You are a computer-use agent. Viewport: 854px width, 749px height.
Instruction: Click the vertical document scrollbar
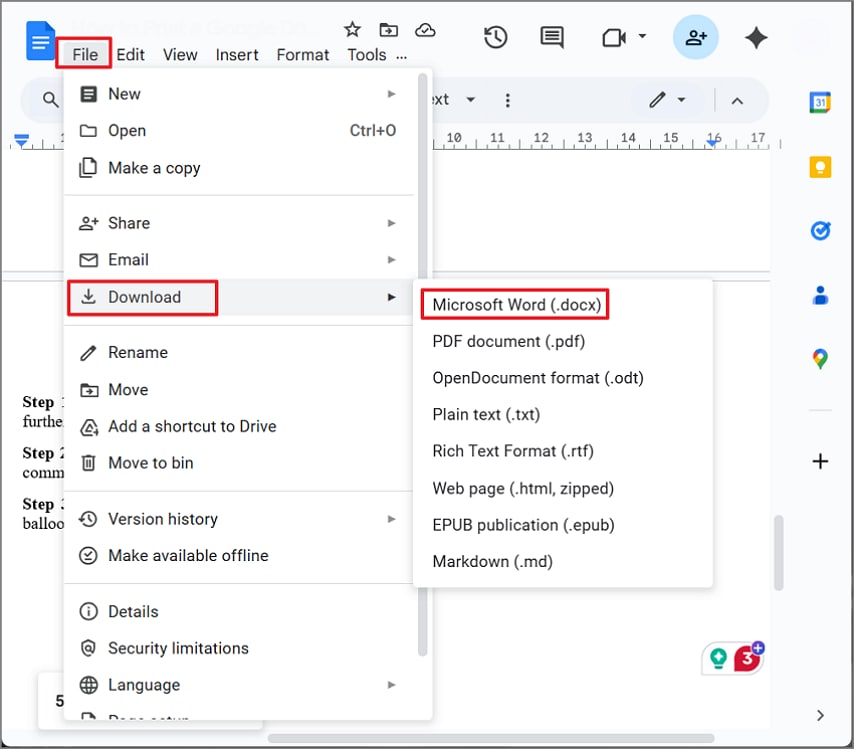pyautogui.click(x=779, y=550)
